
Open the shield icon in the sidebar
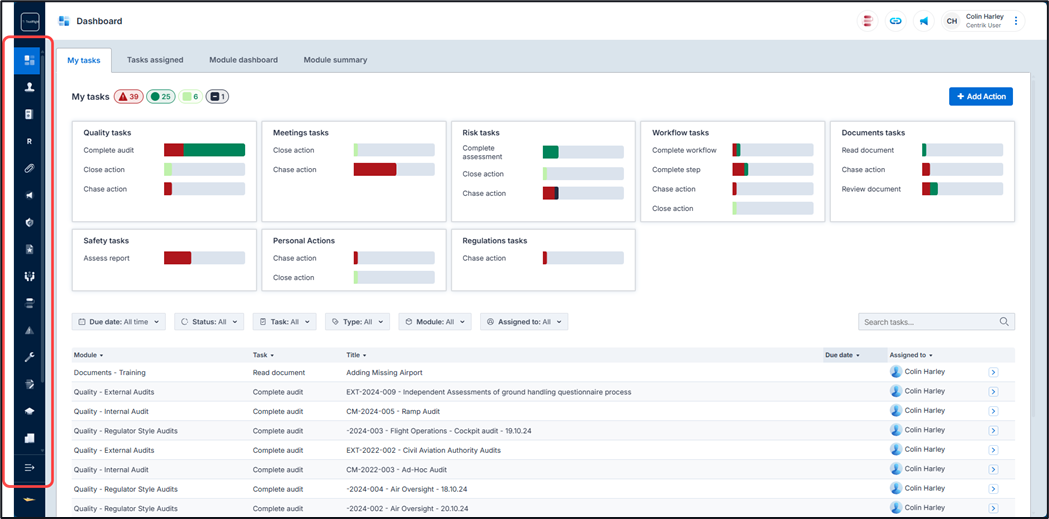click(x=29, y=222)
